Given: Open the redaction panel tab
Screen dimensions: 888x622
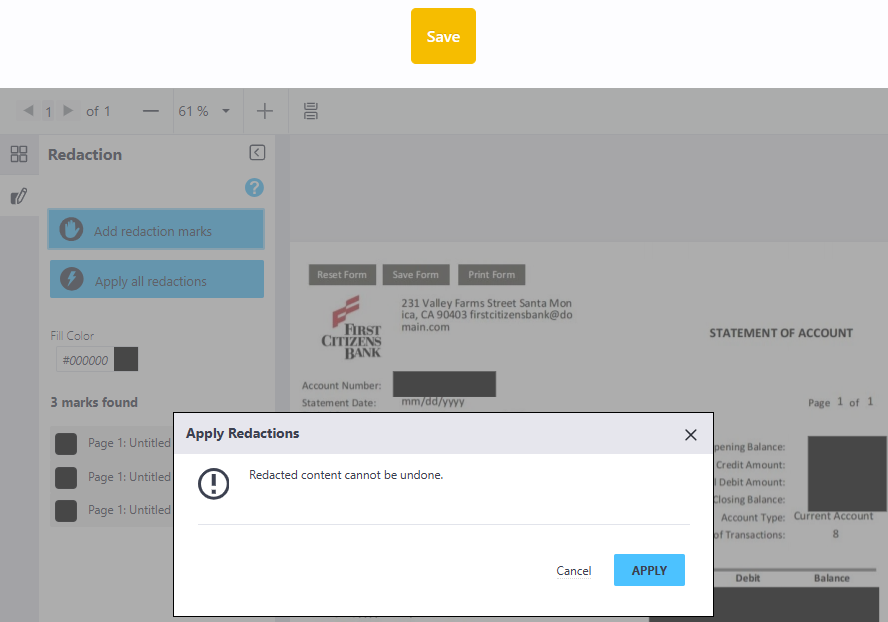Looking at the screenshot, I should click(19, 196).
